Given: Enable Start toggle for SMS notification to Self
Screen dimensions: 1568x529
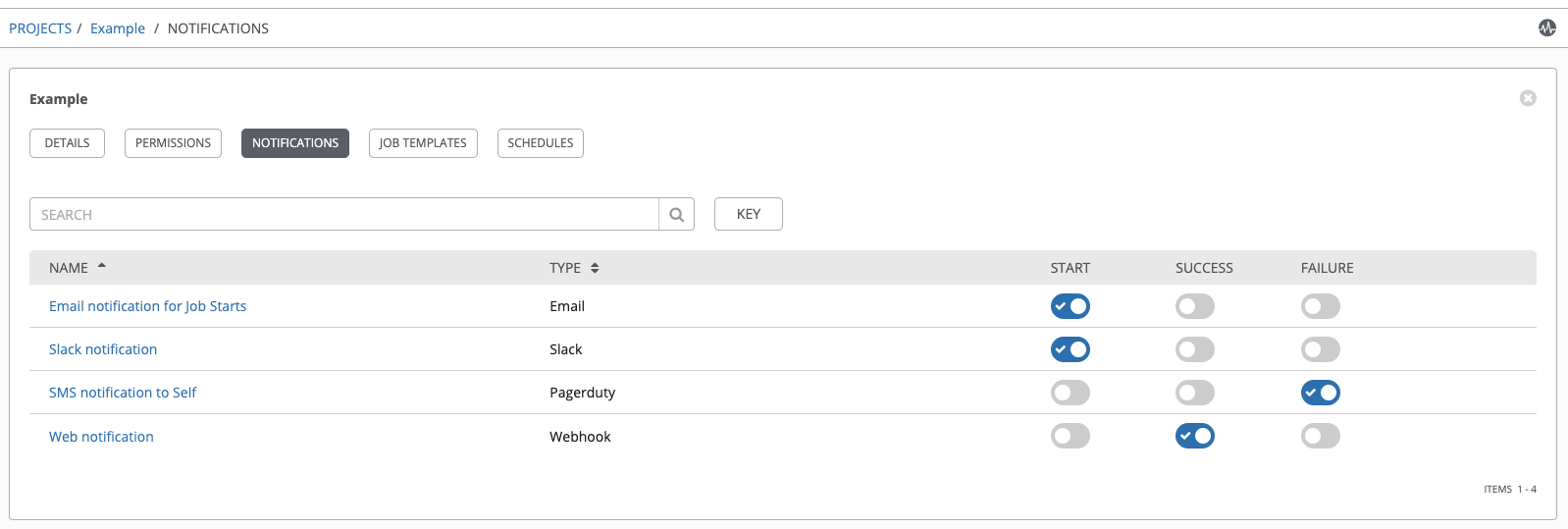Looking at the screenshot, I should point(1070,393).
